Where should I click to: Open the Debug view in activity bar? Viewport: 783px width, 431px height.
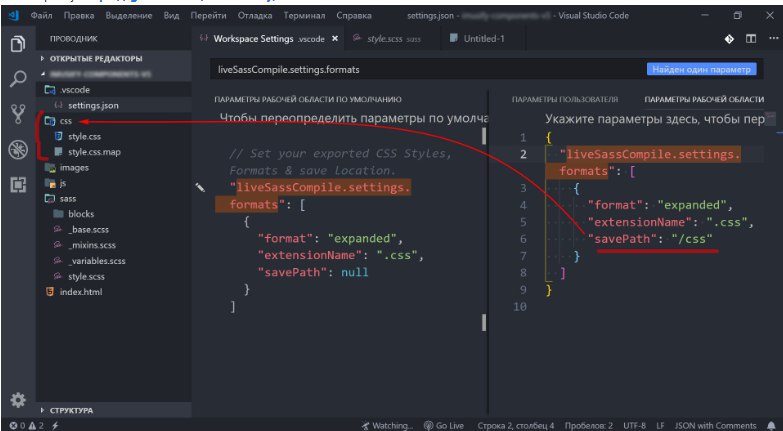(18, 149)
